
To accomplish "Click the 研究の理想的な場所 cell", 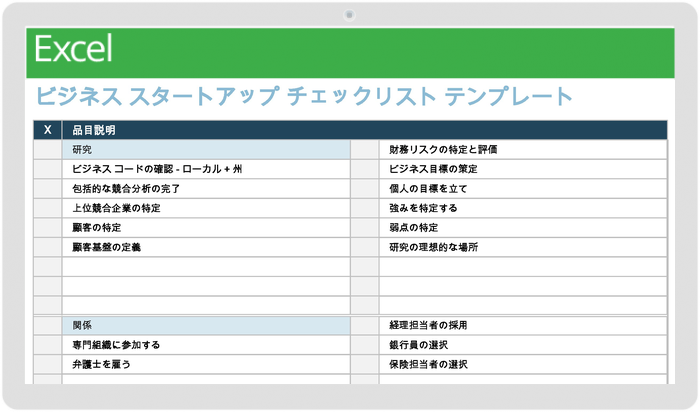I will coord(520,247).
